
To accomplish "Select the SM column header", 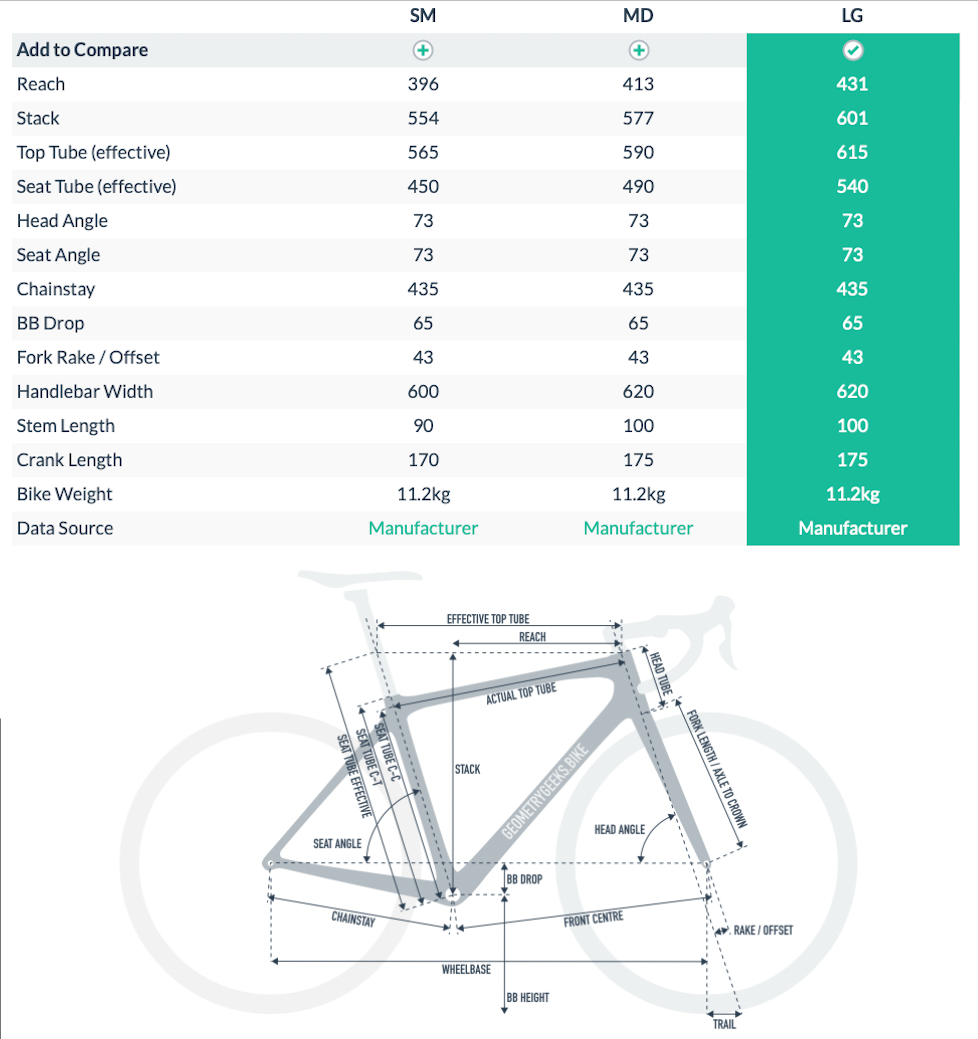I will (422, 15).
